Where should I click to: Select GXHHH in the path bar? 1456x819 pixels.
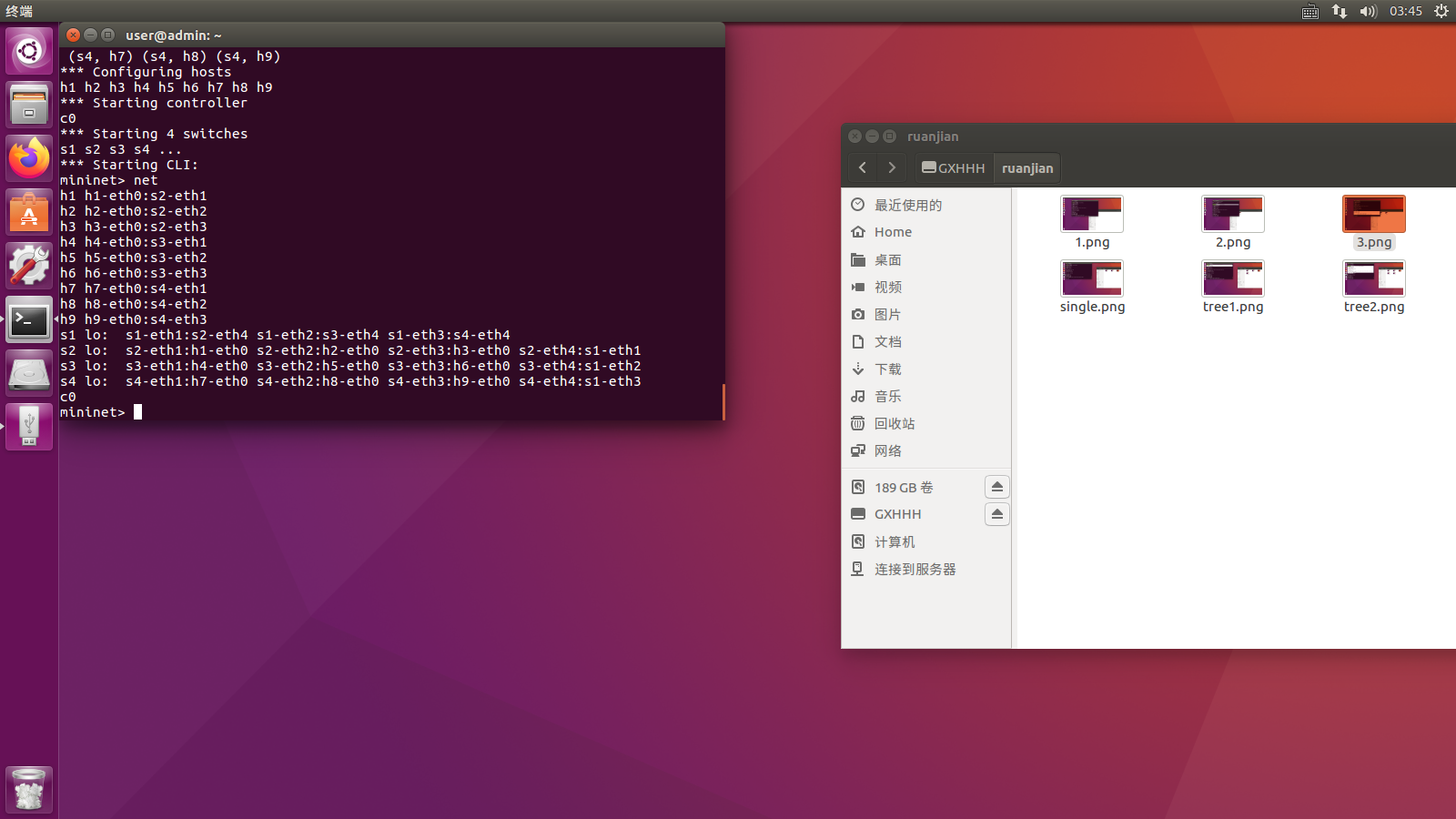tap(954, 168)
